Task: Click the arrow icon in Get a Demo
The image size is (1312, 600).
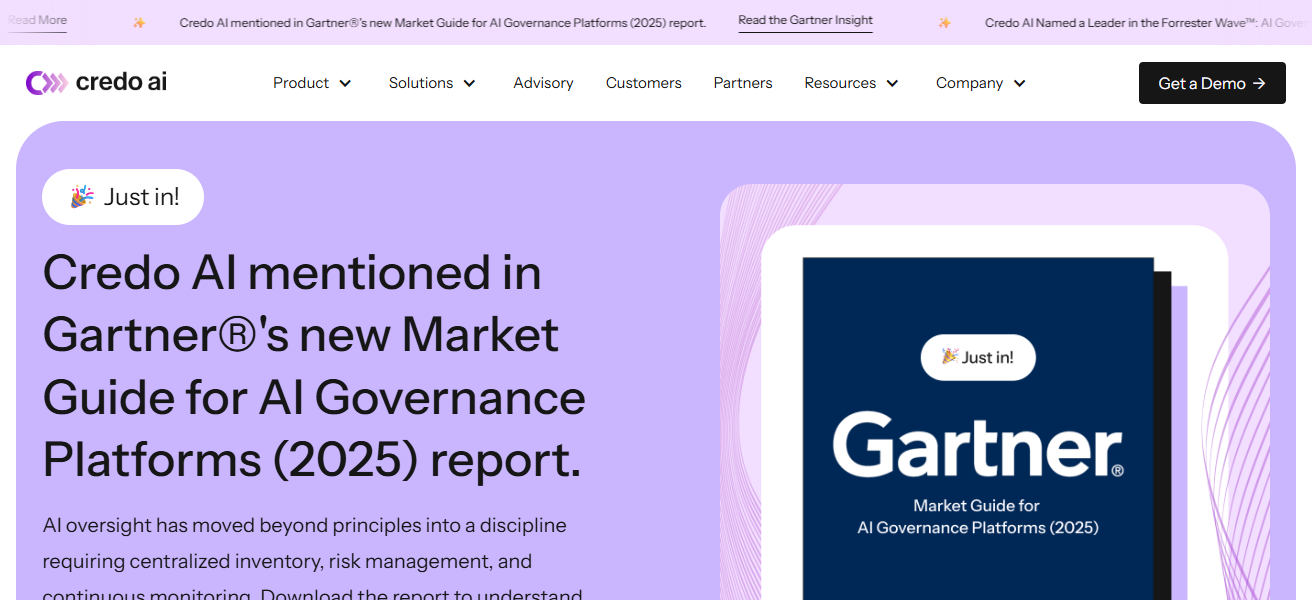Action: click(x=1259, y=84)
